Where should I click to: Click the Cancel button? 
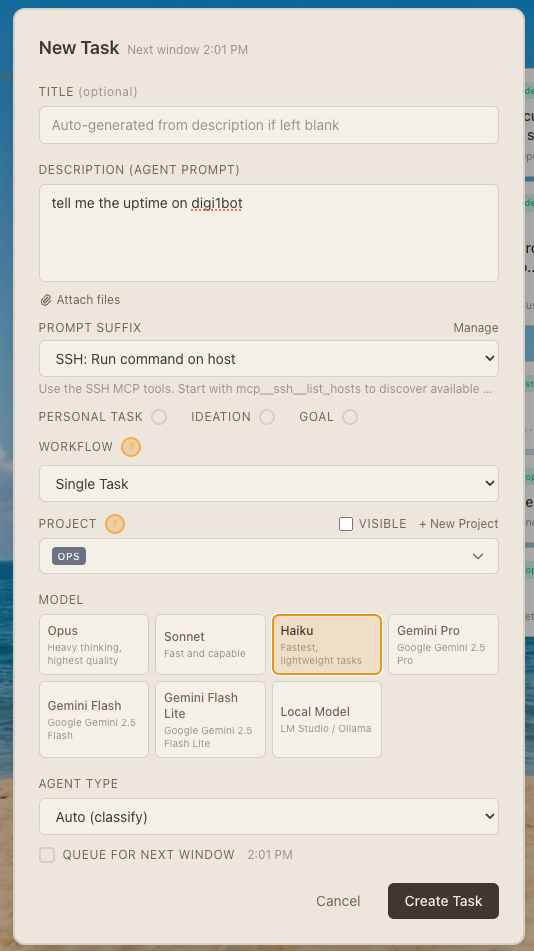tap(338, 901)
